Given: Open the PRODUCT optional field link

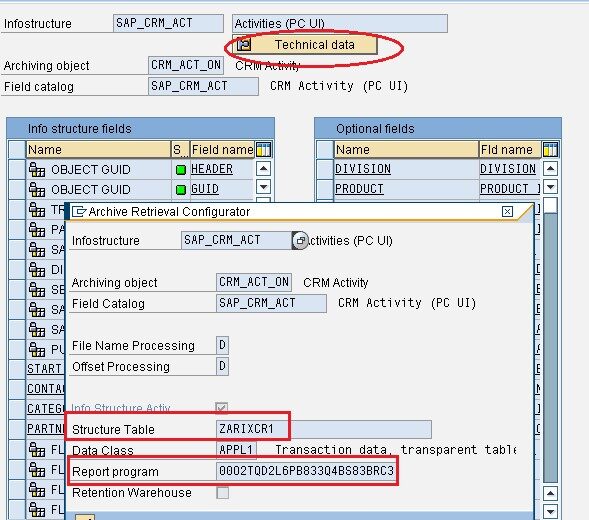Looking at the screenshot, I should [x=359, y=189].
